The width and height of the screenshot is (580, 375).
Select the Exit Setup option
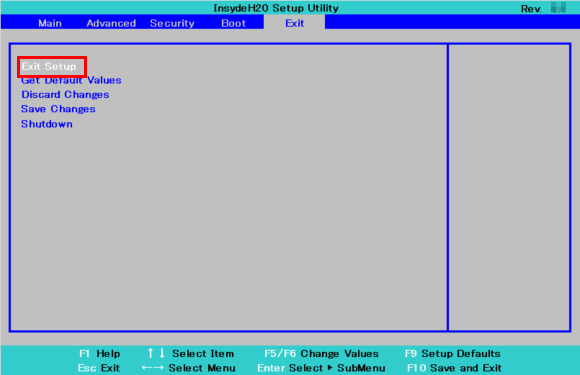coord(49,67)
